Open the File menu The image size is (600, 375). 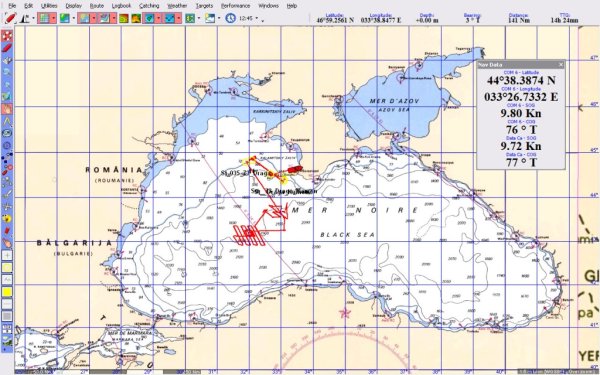coord(12,6)
